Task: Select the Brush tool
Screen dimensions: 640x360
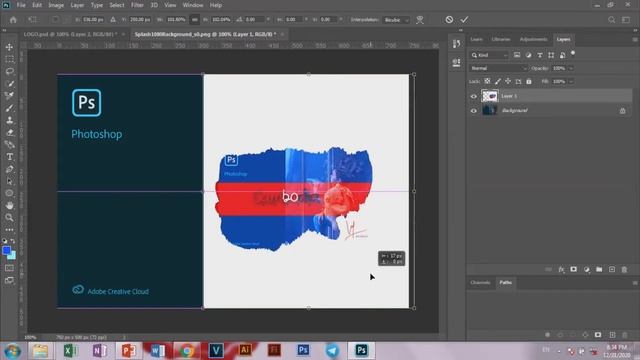Action: point(9,108)
